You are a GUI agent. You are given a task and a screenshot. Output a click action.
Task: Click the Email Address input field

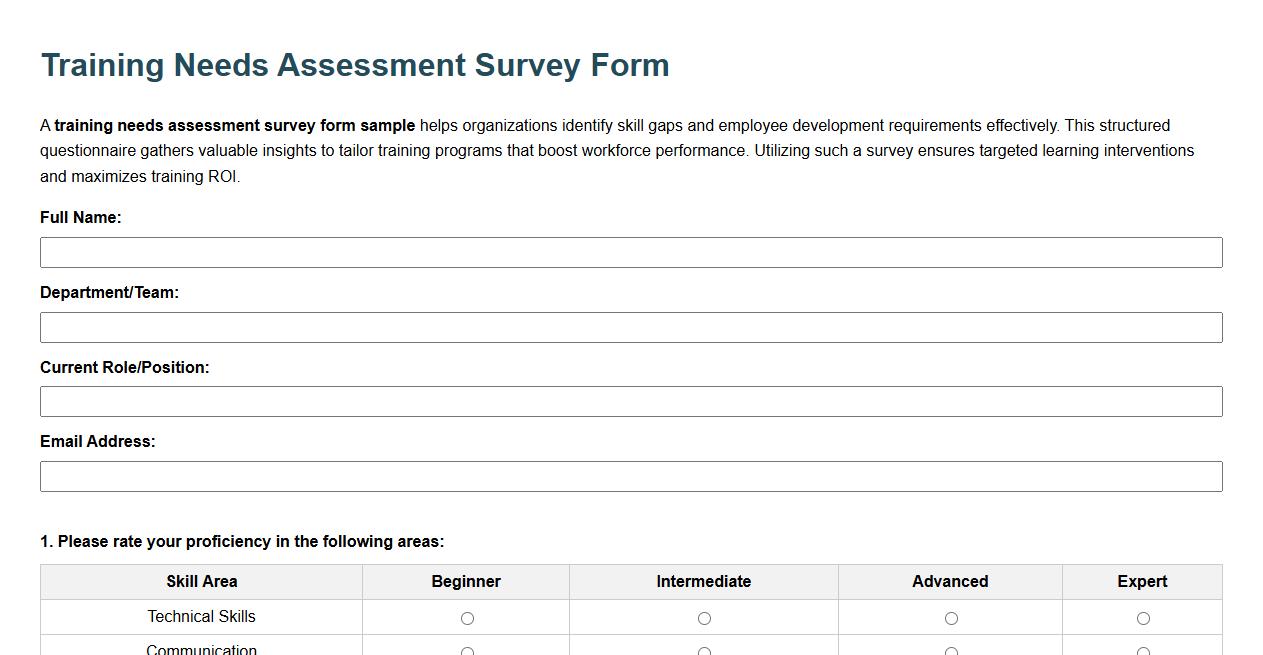[630, 476]
